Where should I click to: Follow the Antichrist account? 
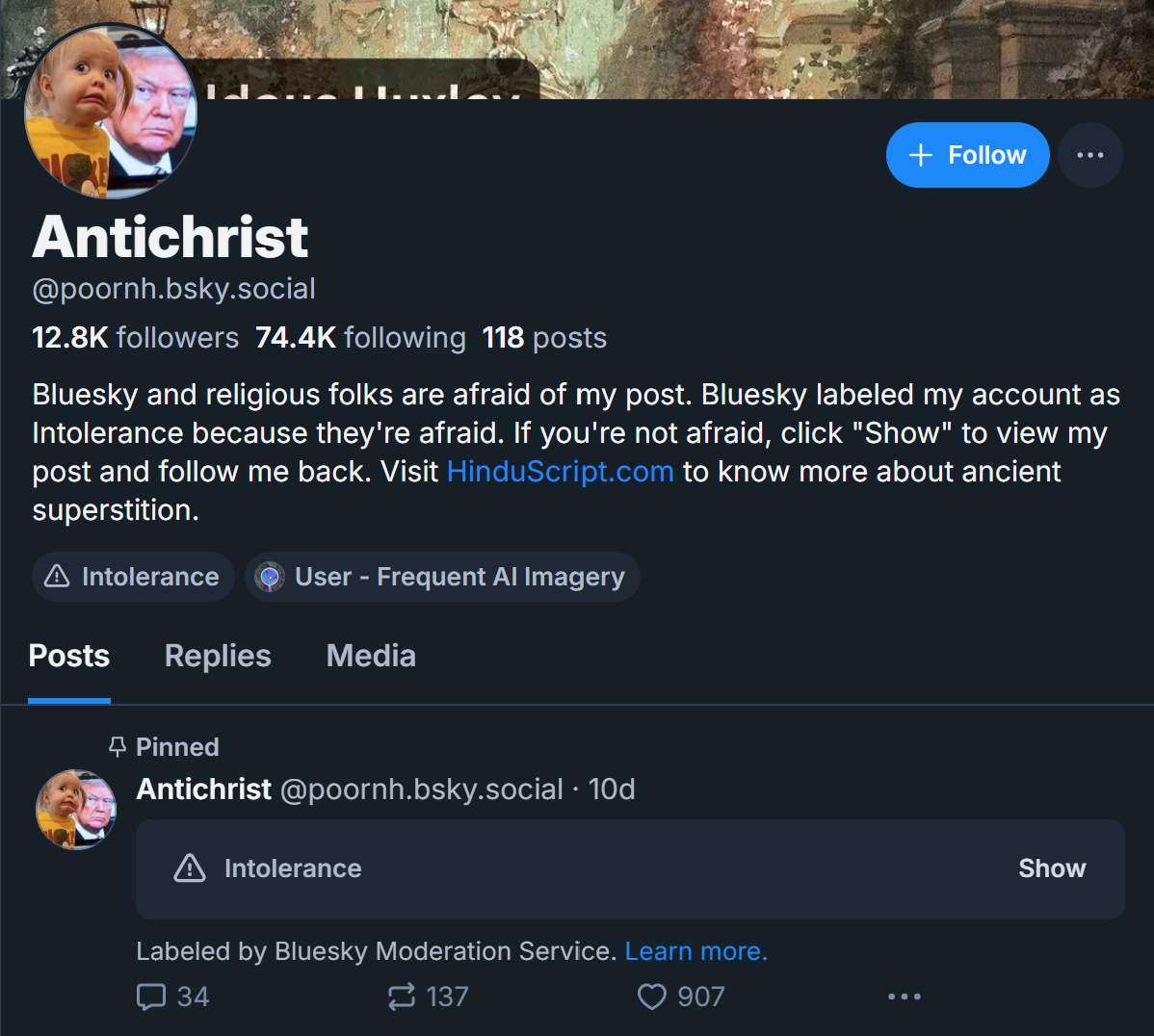pyautogui.click(x=967, y=155)
